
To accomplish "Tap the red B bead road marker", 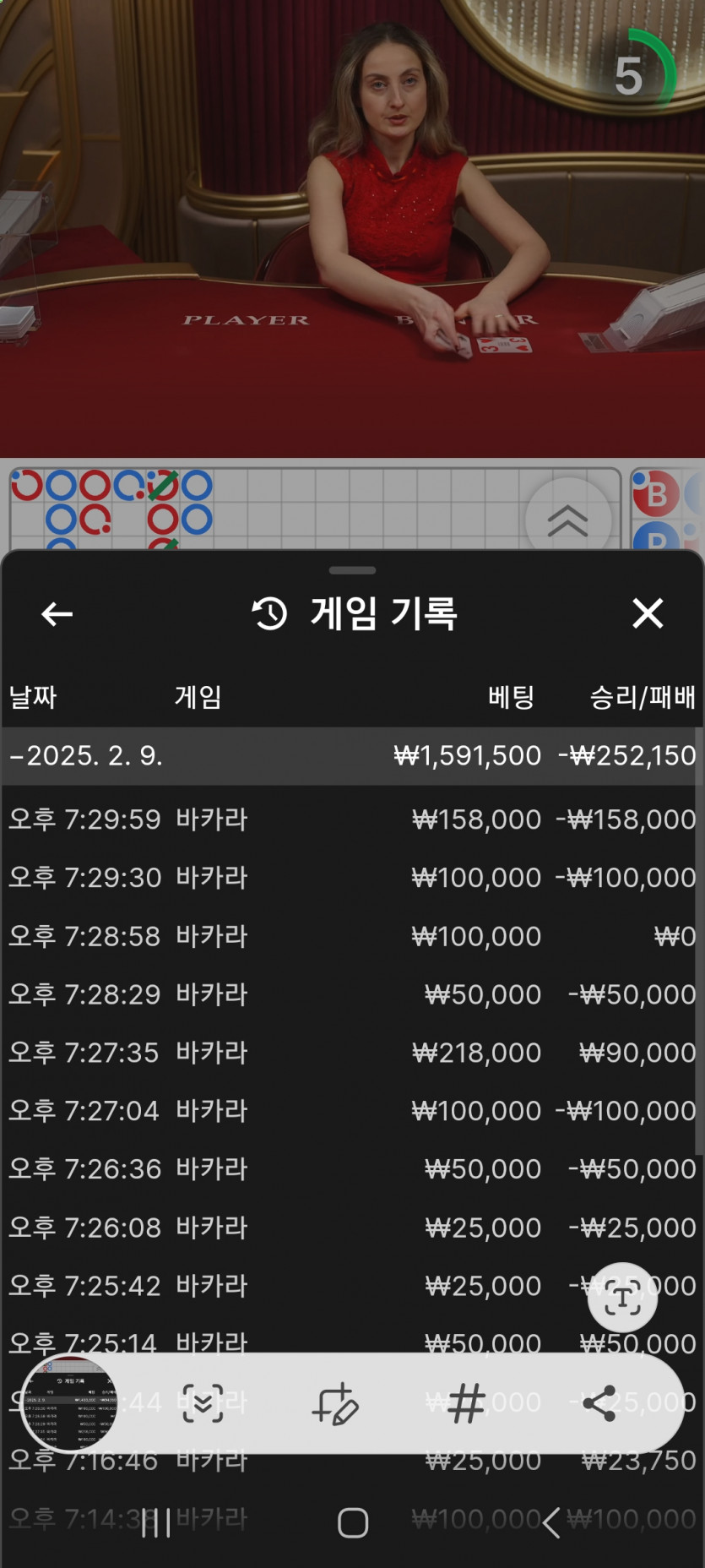I will [656, 493].
